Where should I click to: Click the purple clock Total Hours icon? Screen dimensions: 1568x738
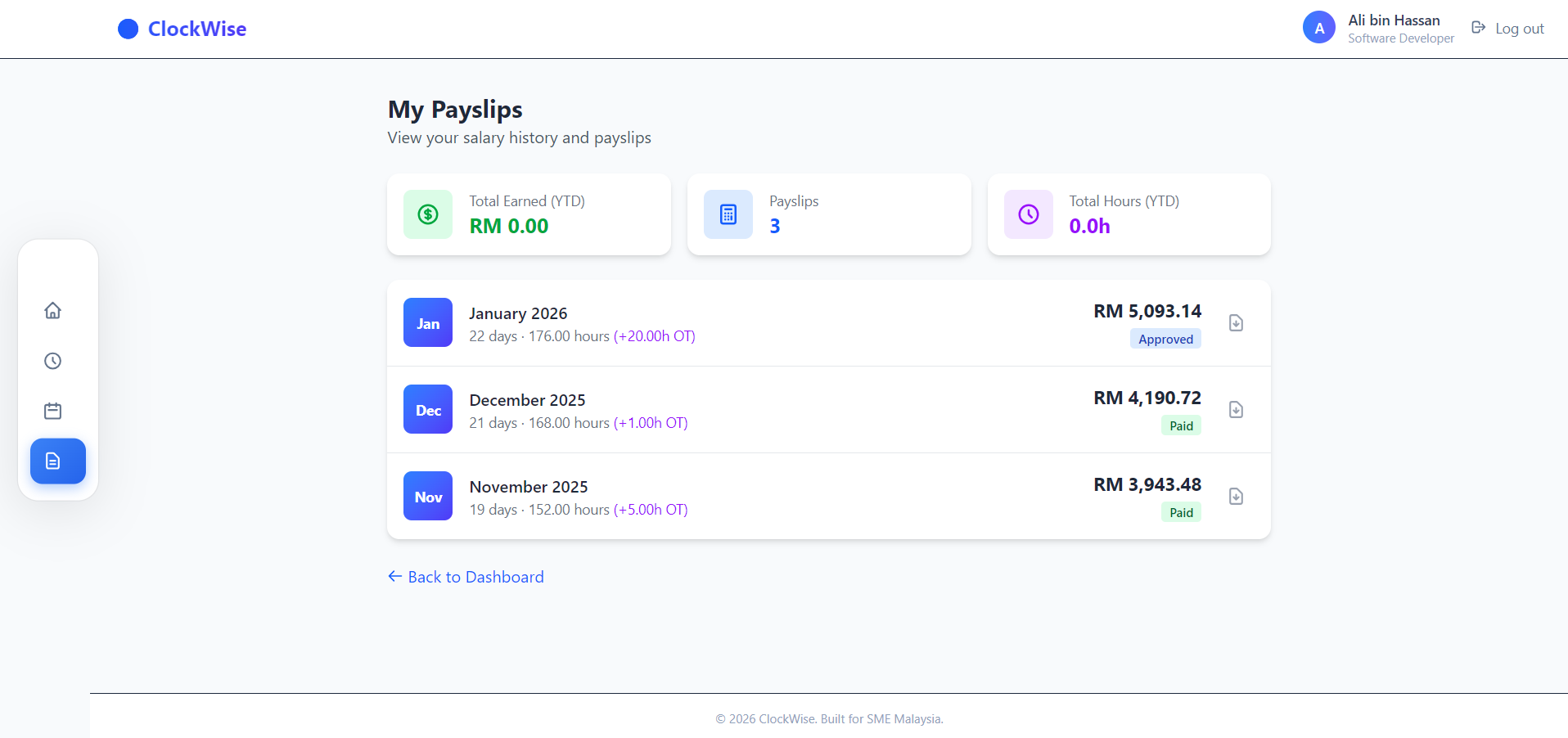click(1029, 214)
